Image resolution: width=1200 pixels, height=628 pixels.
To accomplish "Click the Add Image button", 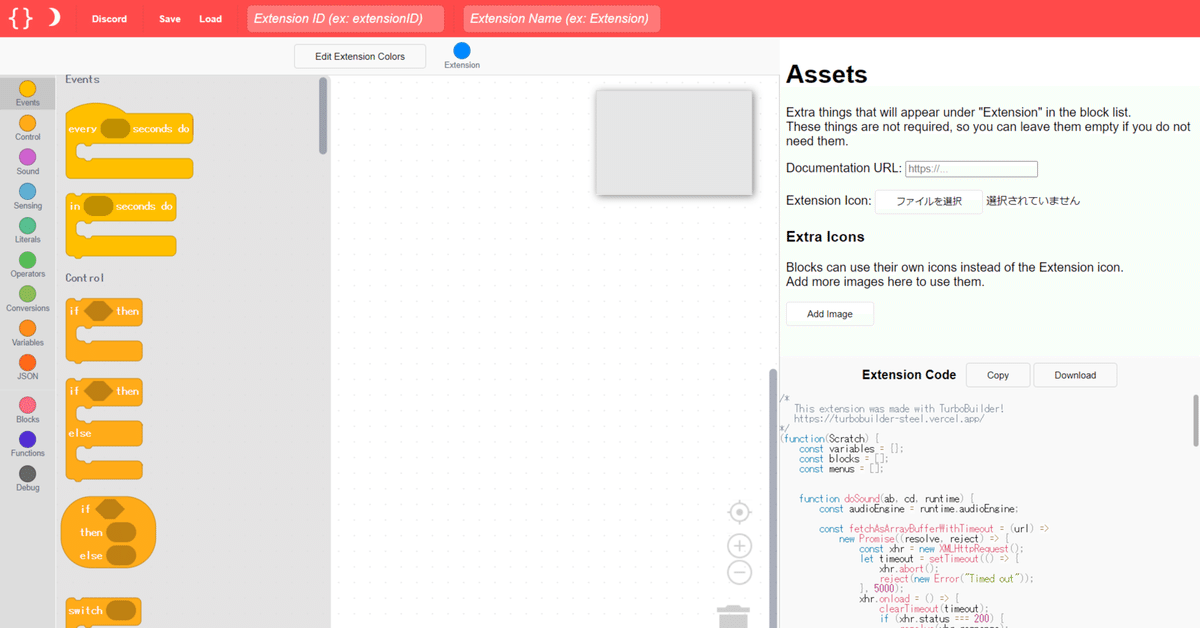I will click(x=830, y=314).
